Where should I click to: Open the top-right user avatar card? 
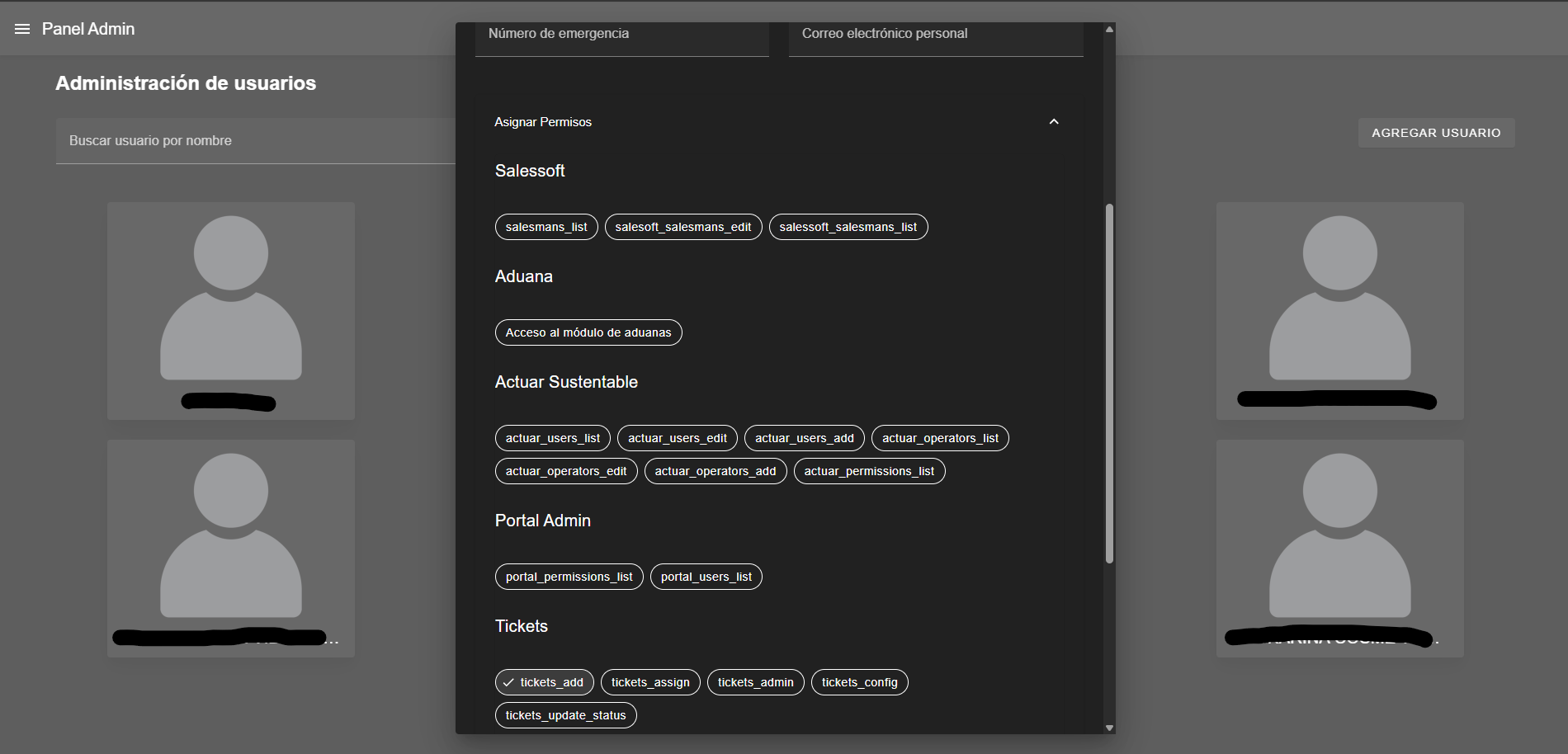pos(1339,310)
